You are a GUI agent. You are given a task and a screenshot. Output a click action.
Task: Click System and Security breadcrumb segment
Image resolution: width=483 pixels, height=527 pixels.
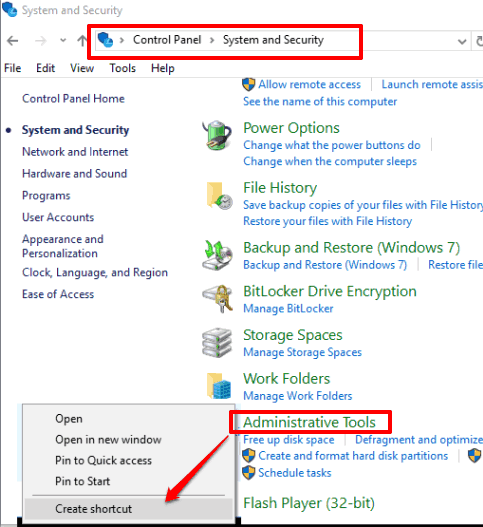click(273, 40)
